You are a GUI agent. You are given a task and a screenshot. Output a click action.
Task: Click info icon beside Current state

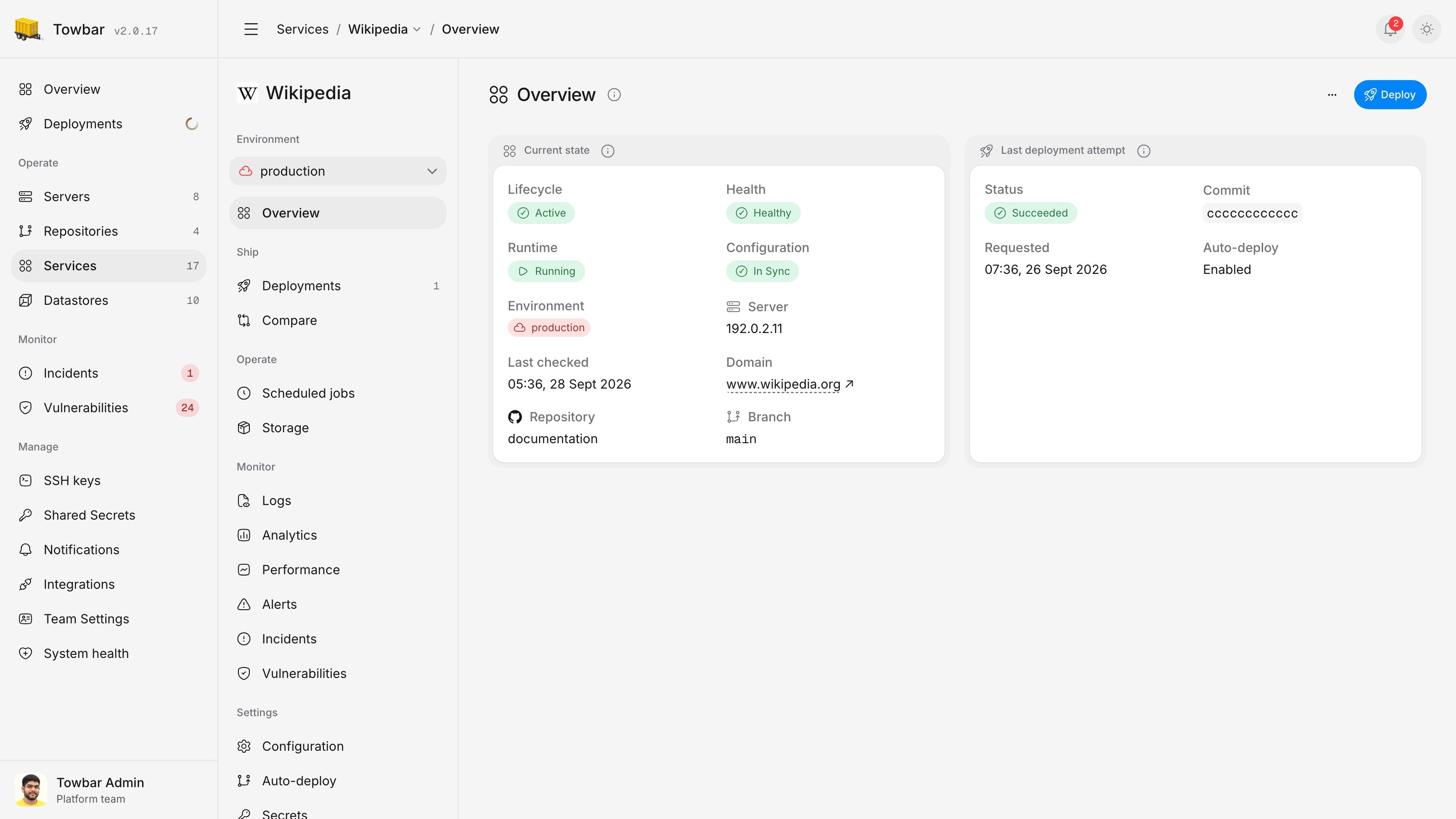point(607,151)
